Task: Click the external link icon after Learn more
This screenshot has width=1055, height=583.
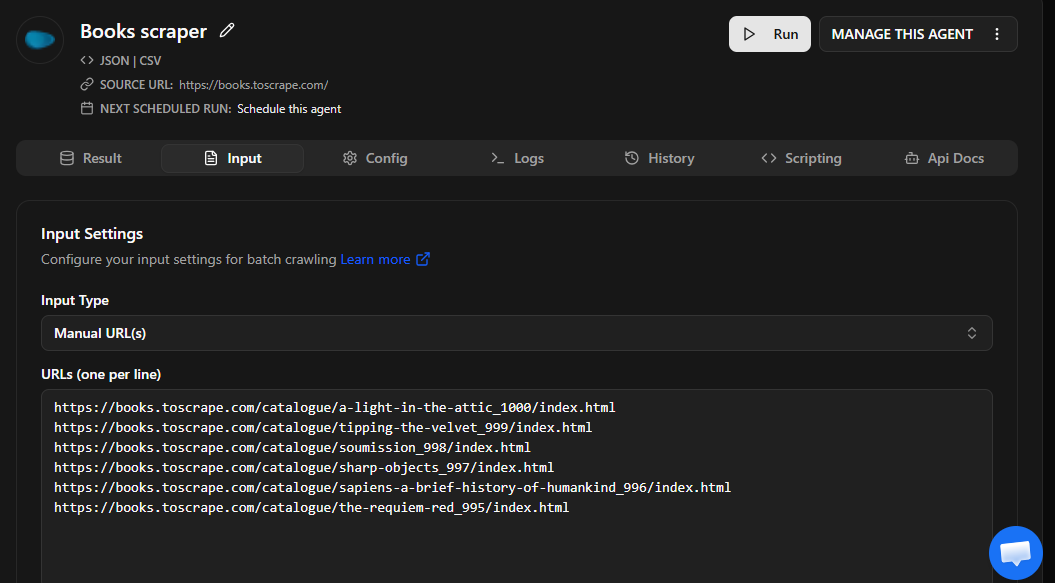Action: 423,259
